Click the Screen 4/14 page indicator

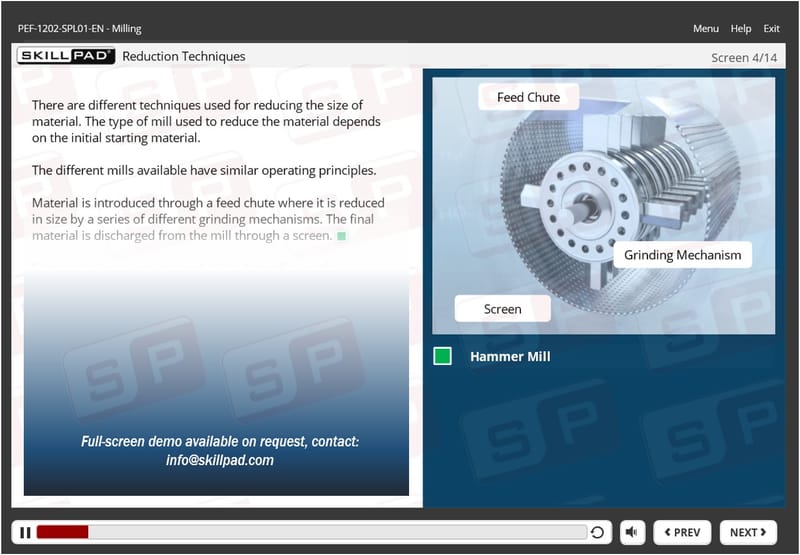(743, 57)
